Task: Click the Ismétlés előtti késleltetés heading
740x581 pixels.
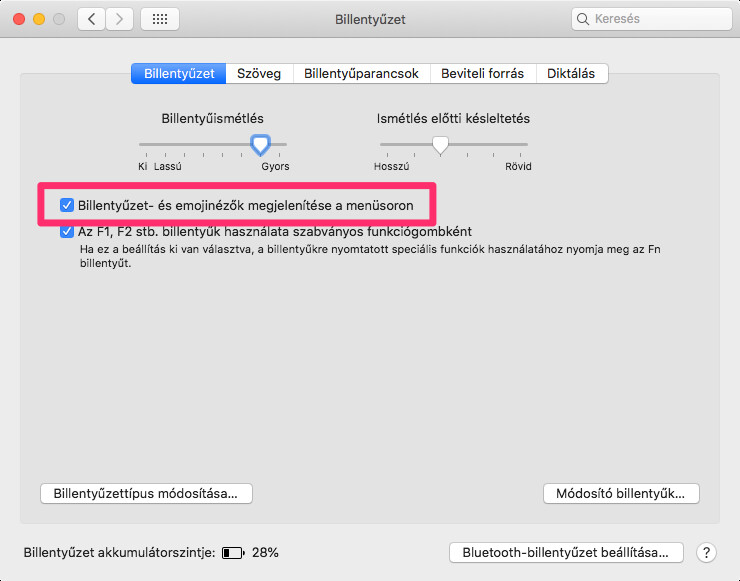Action: point(453,118)
